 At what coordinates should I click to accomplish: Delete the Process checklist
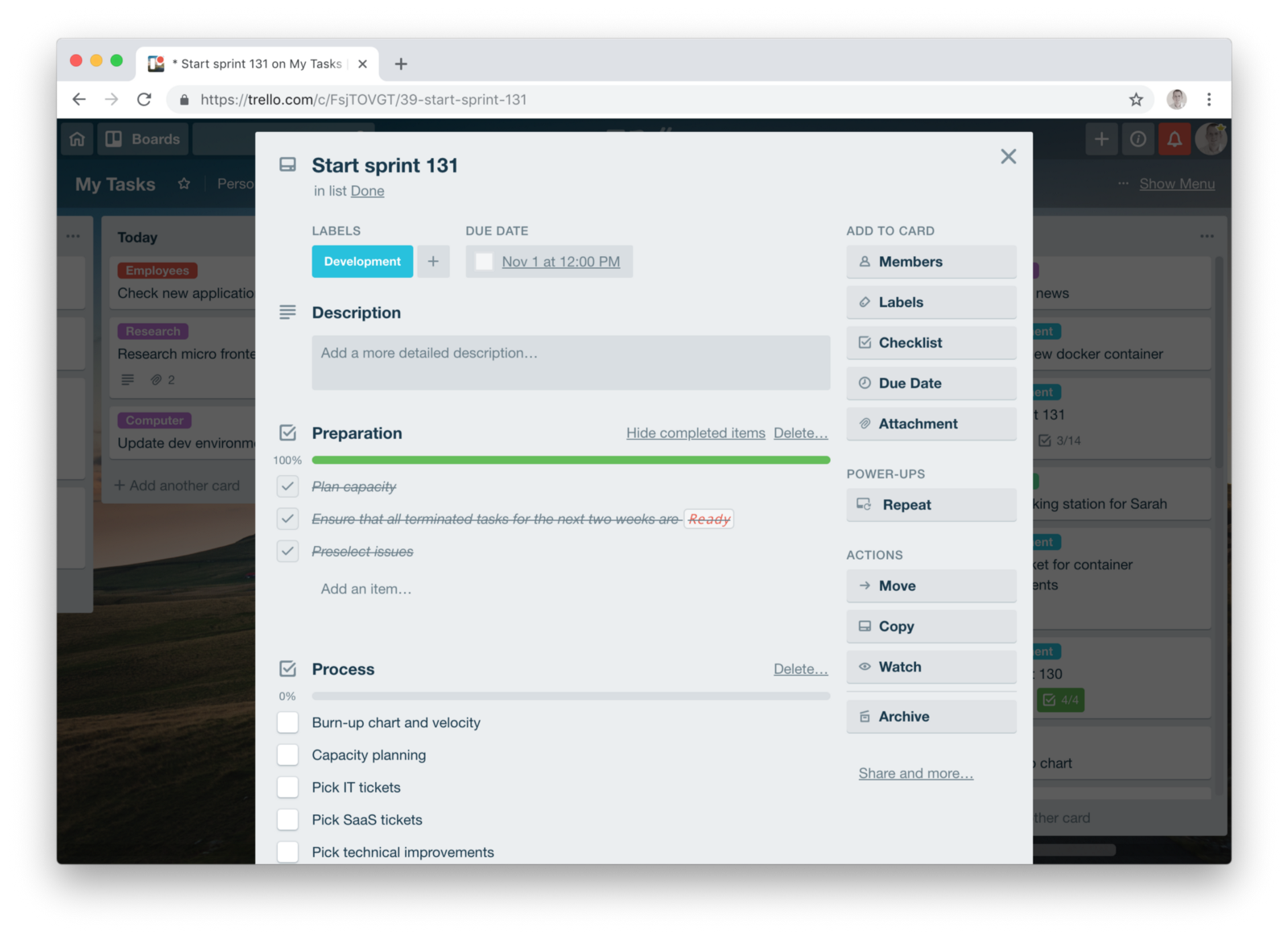click(800, 669)
